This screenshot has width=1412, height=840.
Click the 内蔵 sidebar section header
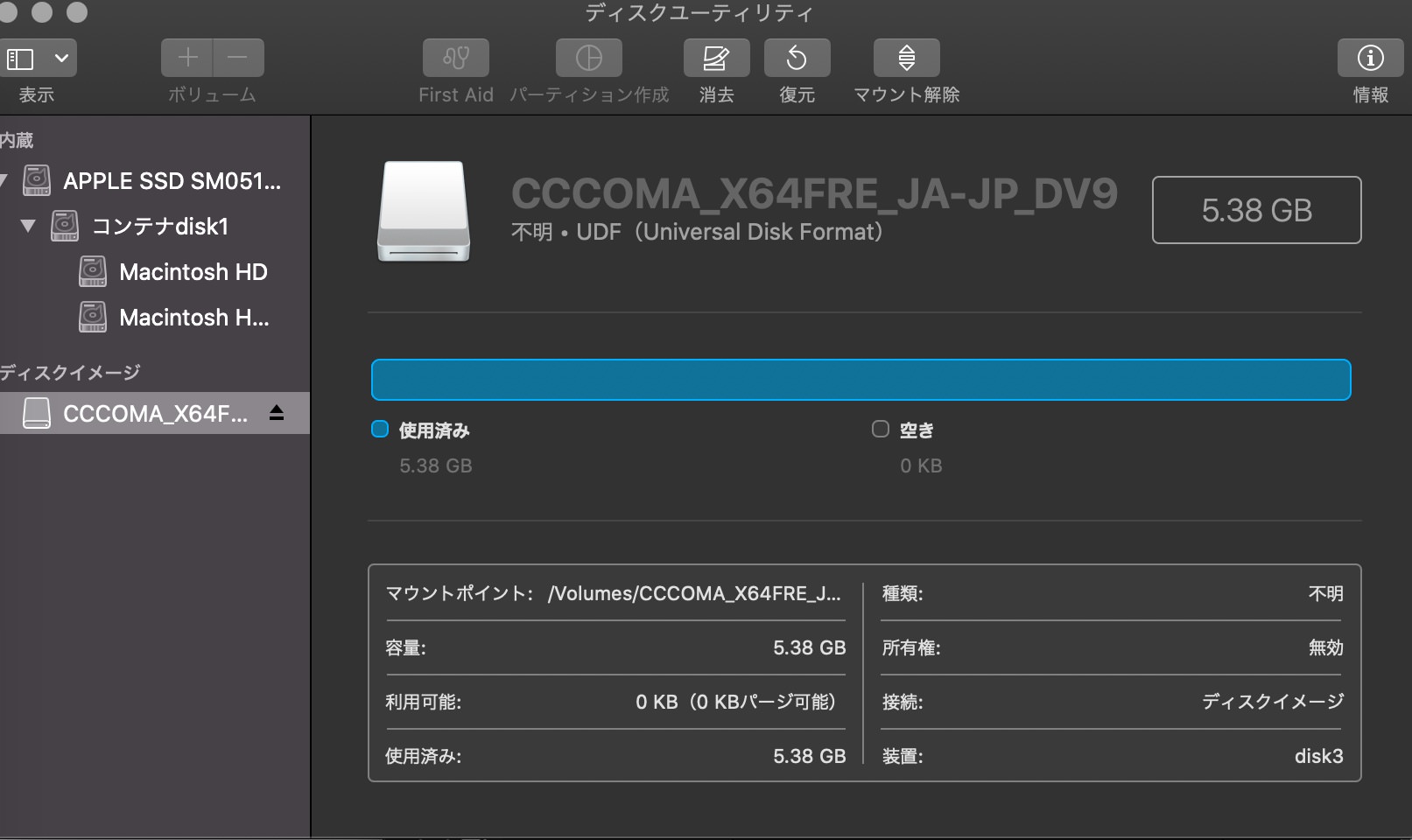(17, 140)
